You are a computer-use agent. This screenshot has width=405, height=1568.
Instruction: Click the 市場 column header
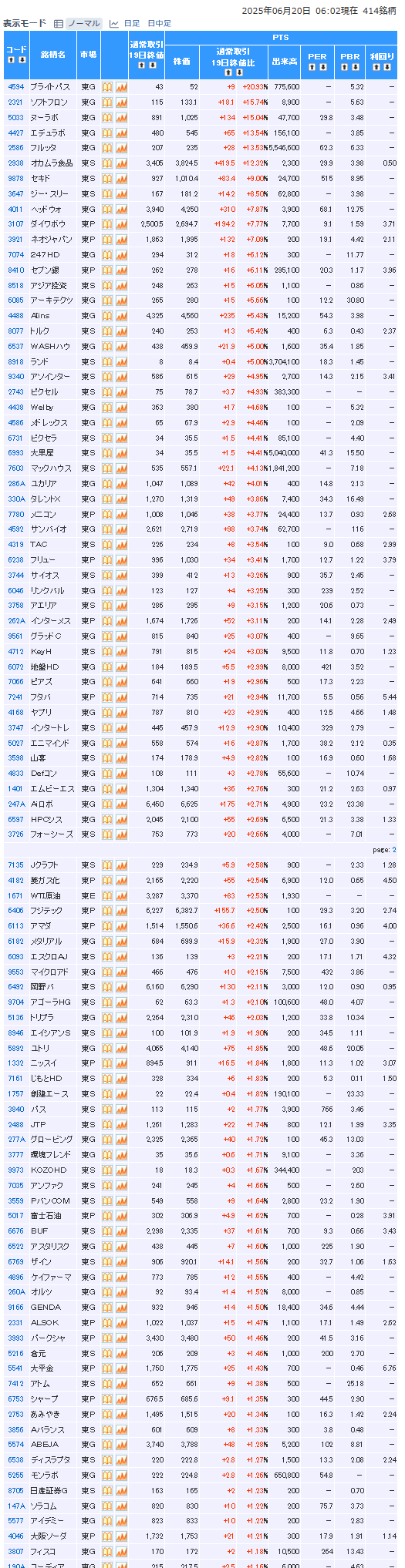tap(89, 55)
